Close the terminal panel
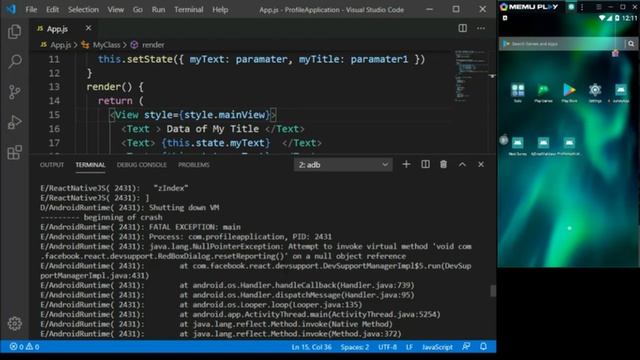This screenshot has height=360, width=640. point(481,164)
